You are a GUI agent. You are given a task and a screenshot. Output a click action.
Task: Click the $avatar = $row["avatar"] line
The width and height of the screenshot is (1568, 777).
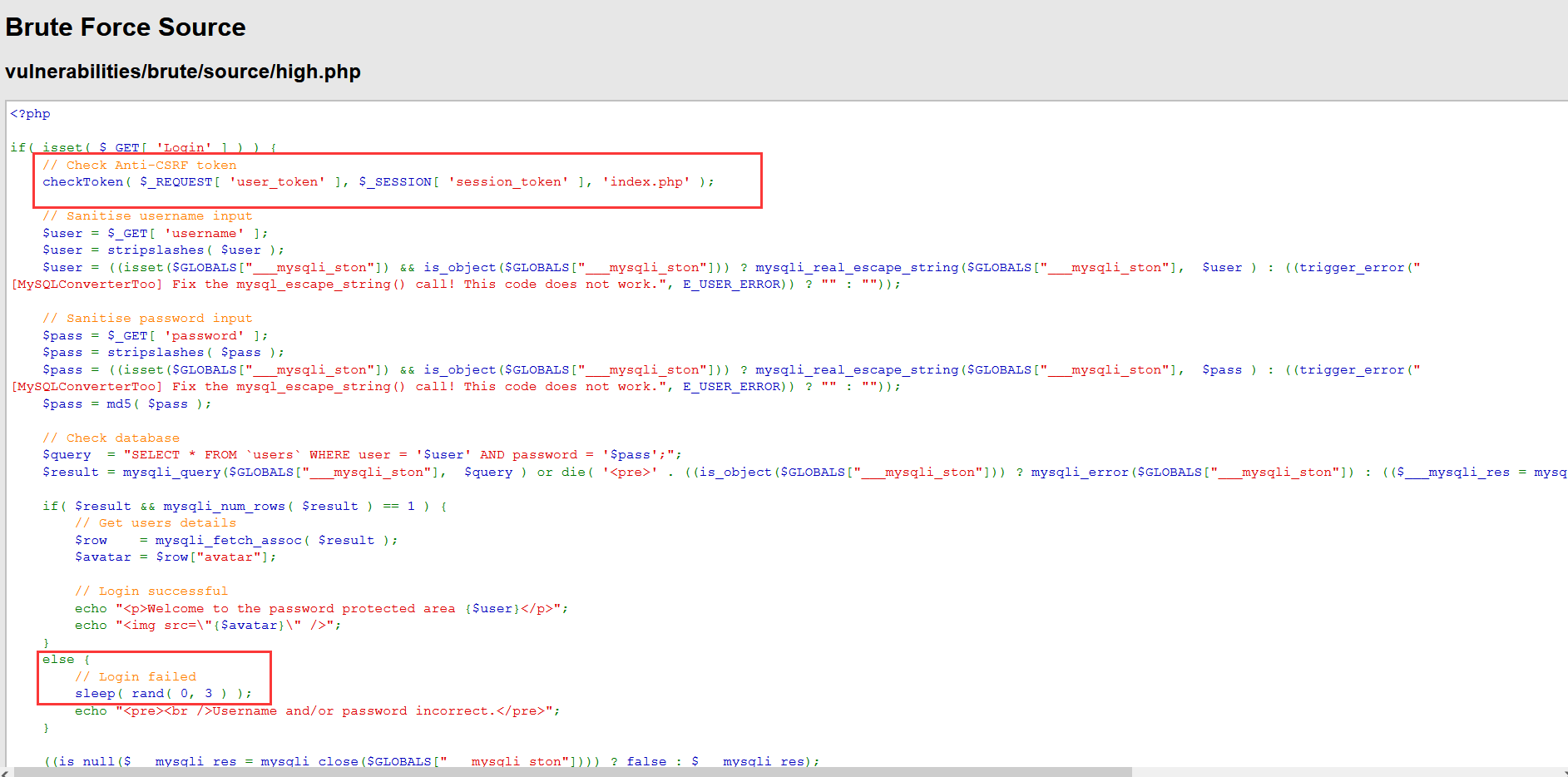coord(176,557)
